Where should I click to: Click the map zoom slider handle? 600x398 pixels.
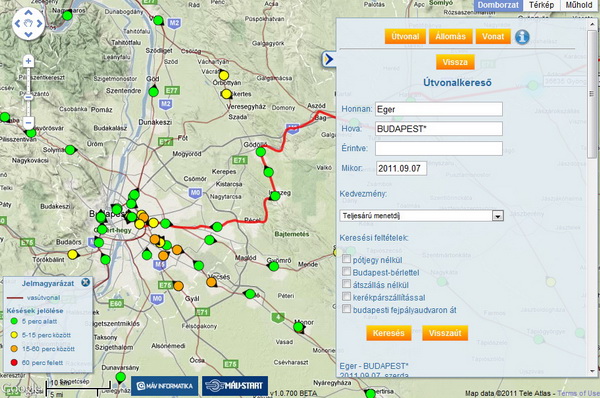(28, 98)
